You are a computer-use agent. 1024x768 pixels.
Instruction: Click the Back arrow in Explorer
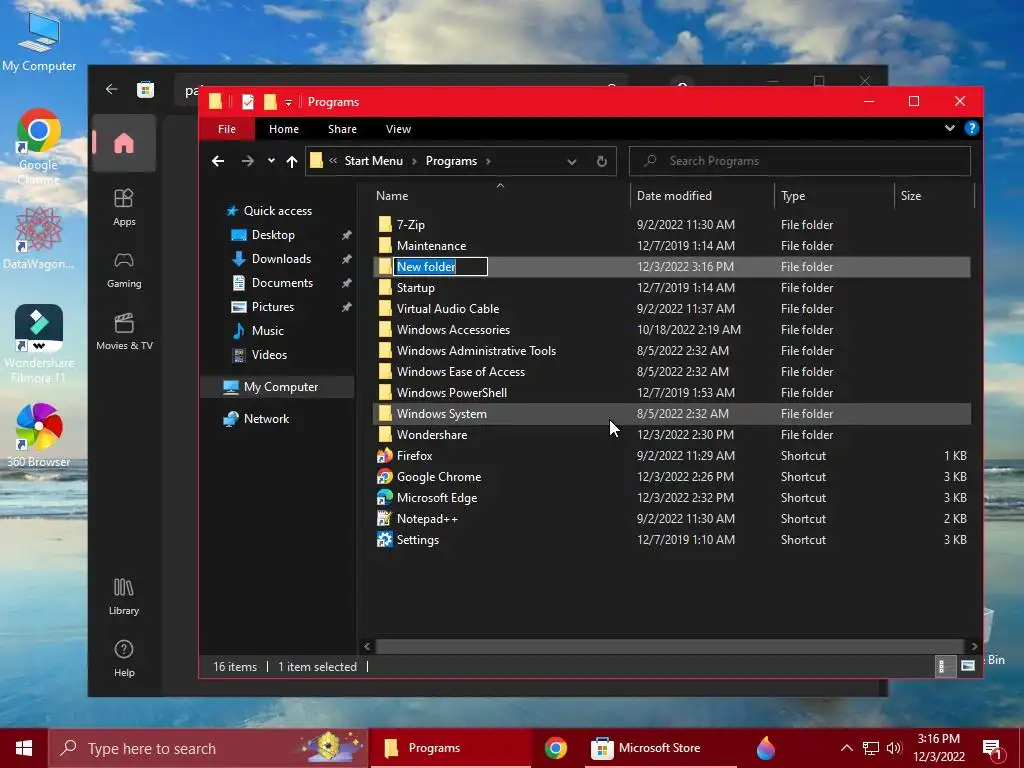[218, 161]
